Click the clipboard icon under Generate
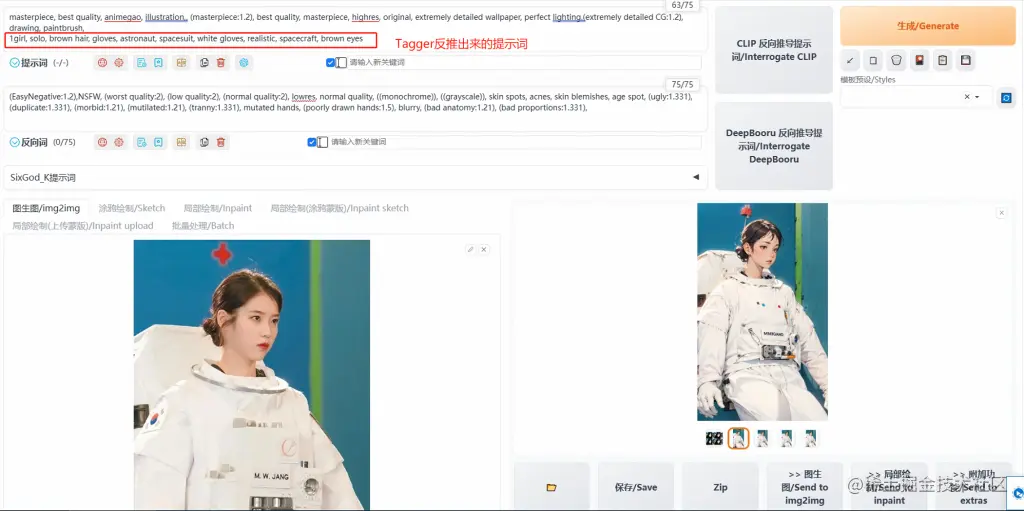 click(942, 61)
